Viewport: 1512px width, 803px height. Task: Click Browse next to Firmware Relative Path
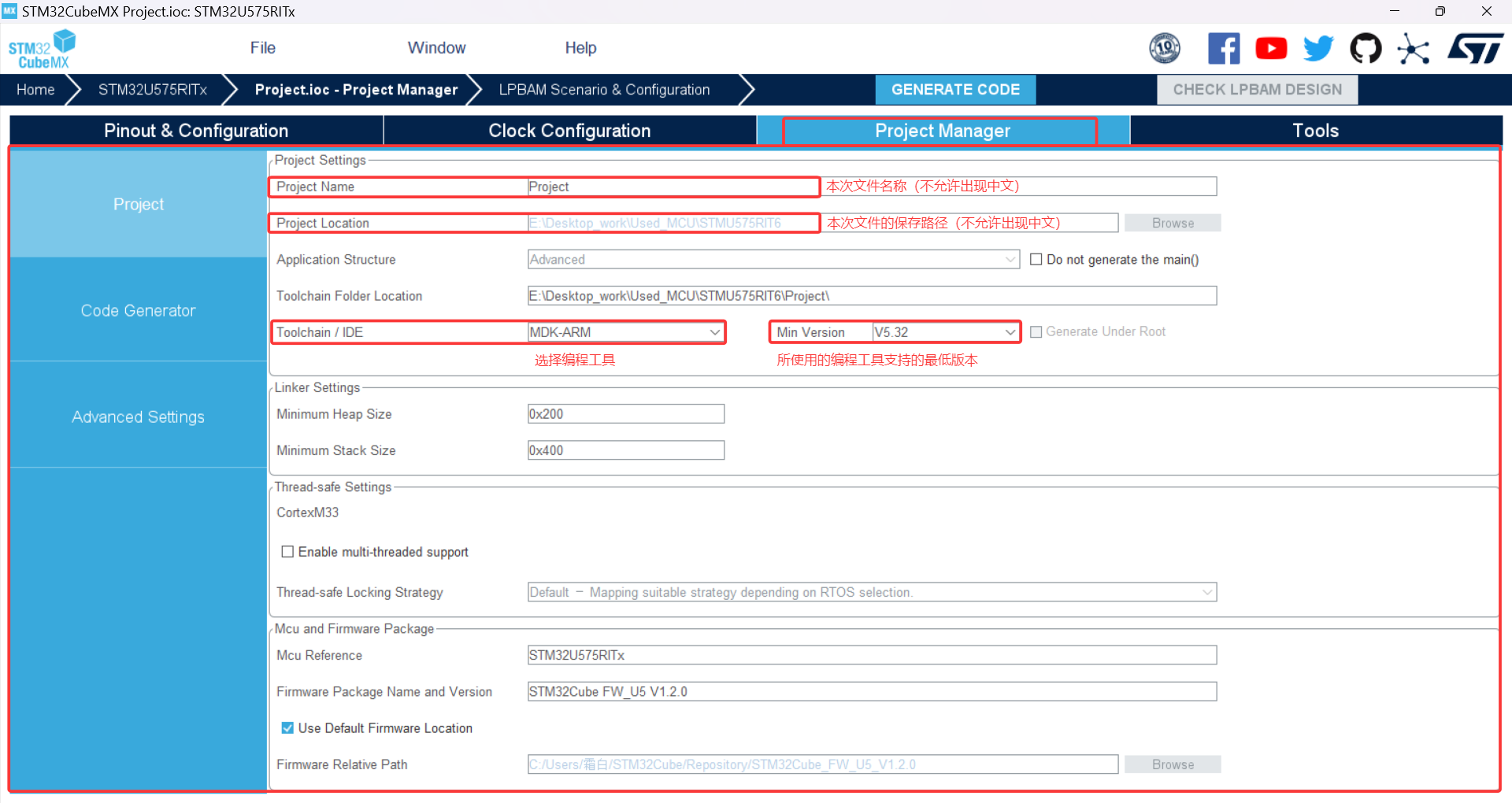1173,764
